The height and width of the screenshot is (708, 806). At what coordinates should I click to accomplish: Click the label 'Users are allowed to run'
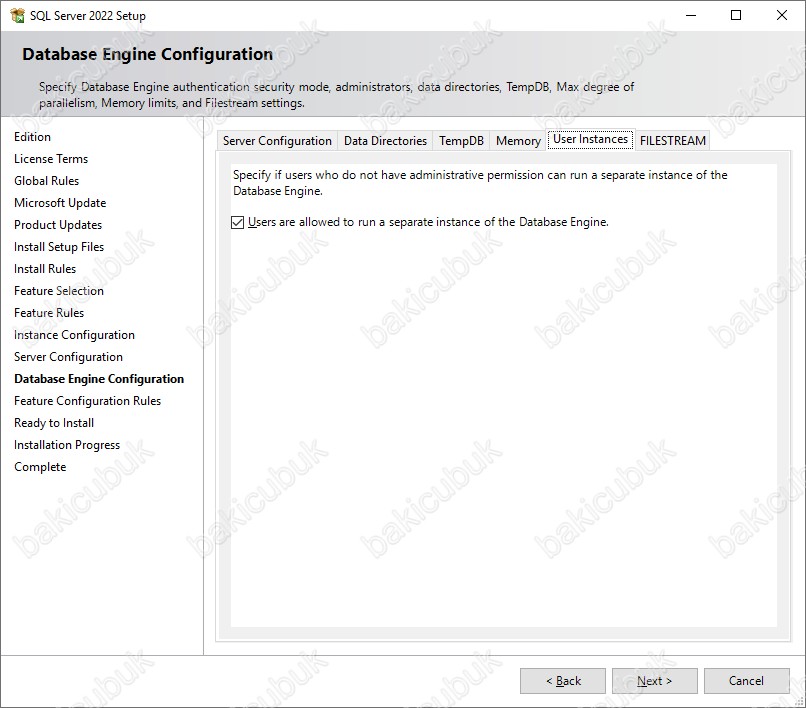tap(428, 222)
